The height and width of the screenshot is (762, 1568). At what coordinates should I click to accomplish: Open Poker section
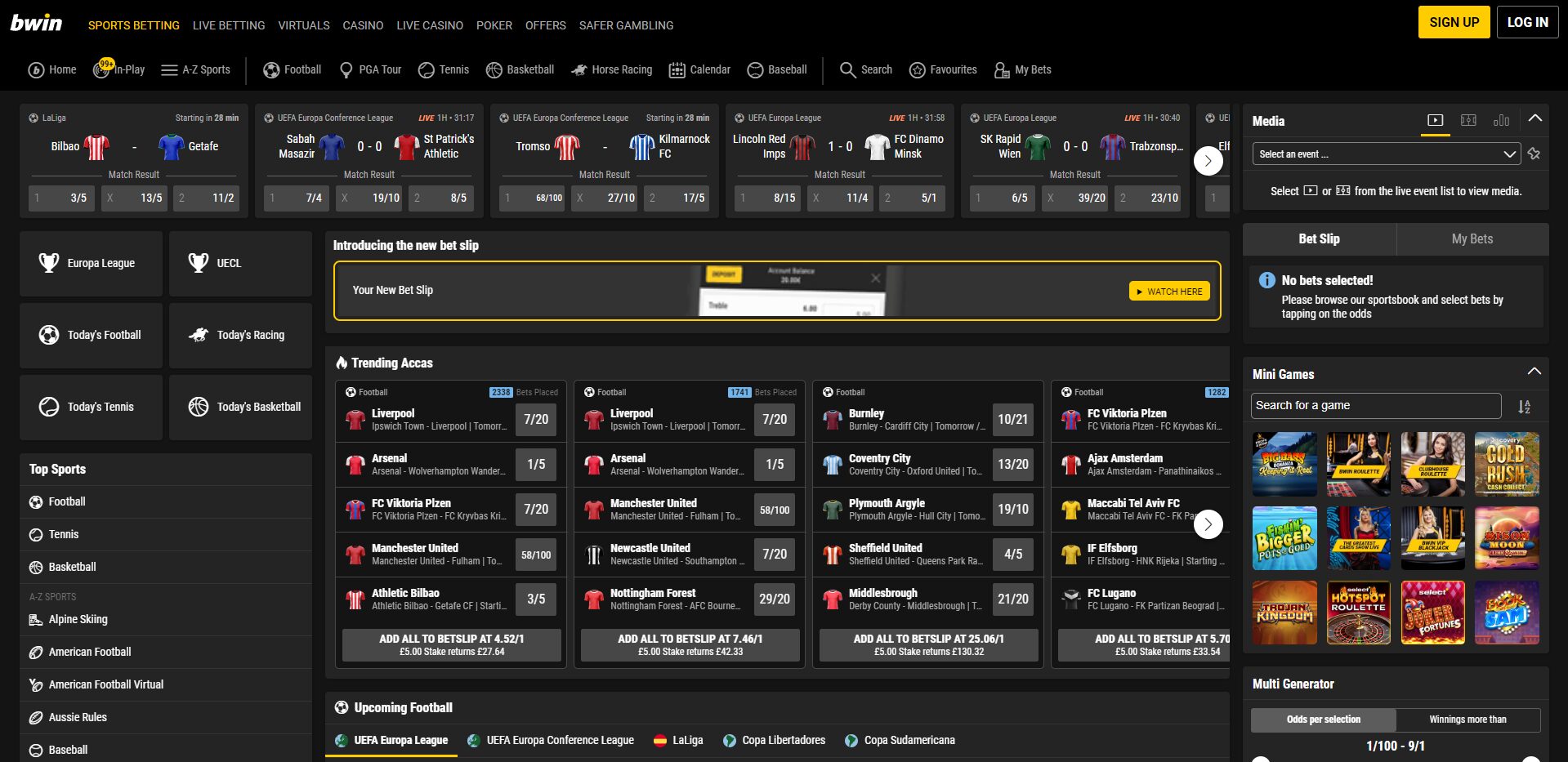click(494, 25)
